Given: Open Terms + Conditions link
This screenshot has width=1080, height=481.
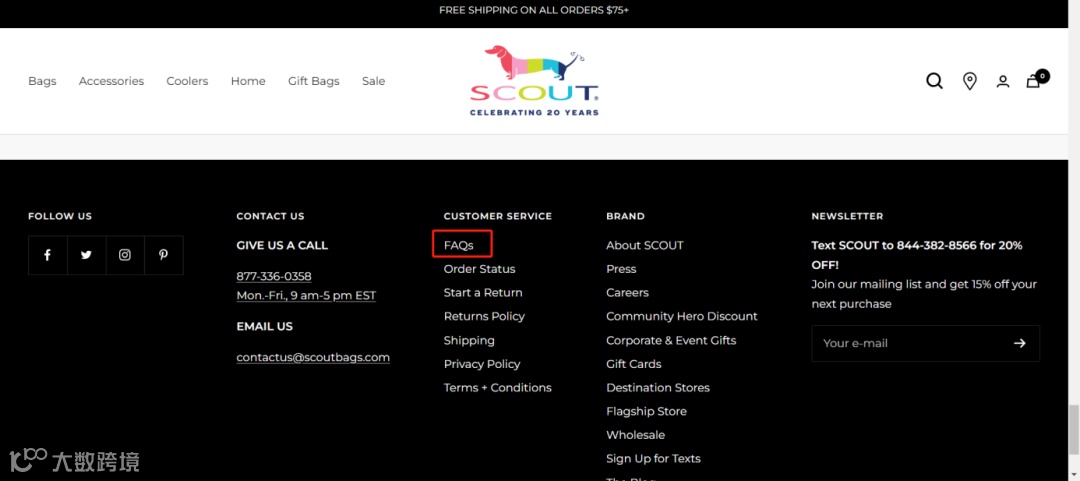Looking at the screenshot, I should [x=497, y=388].
